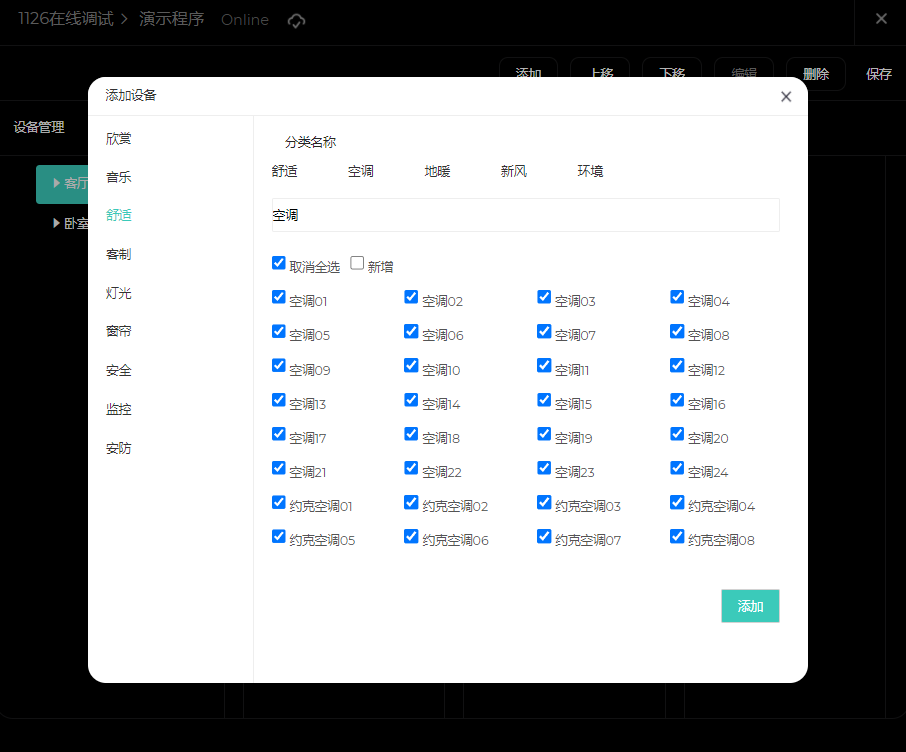
Task: Select the 欣赏 category in sidebar
Action: click(x=119, y=139)
